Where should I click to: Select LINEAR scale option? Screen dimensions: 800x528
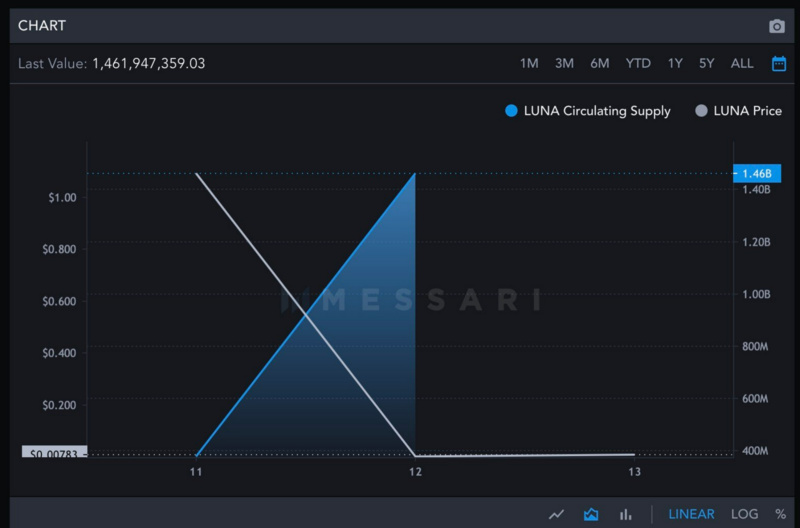[x=691, y=514]
